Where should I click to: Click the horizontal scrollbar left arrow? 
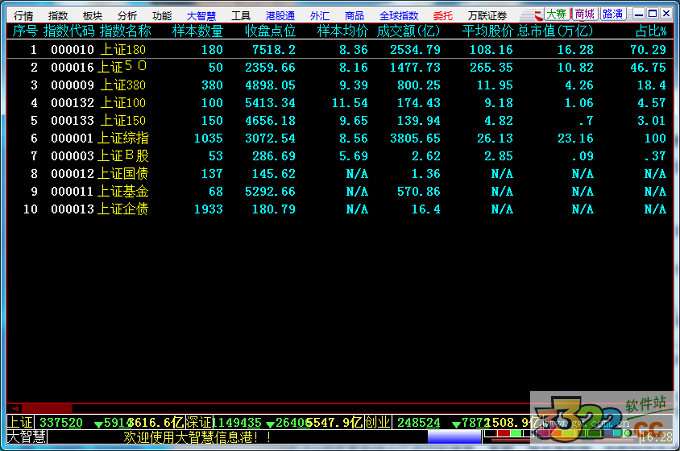click(x=15, y=409)
